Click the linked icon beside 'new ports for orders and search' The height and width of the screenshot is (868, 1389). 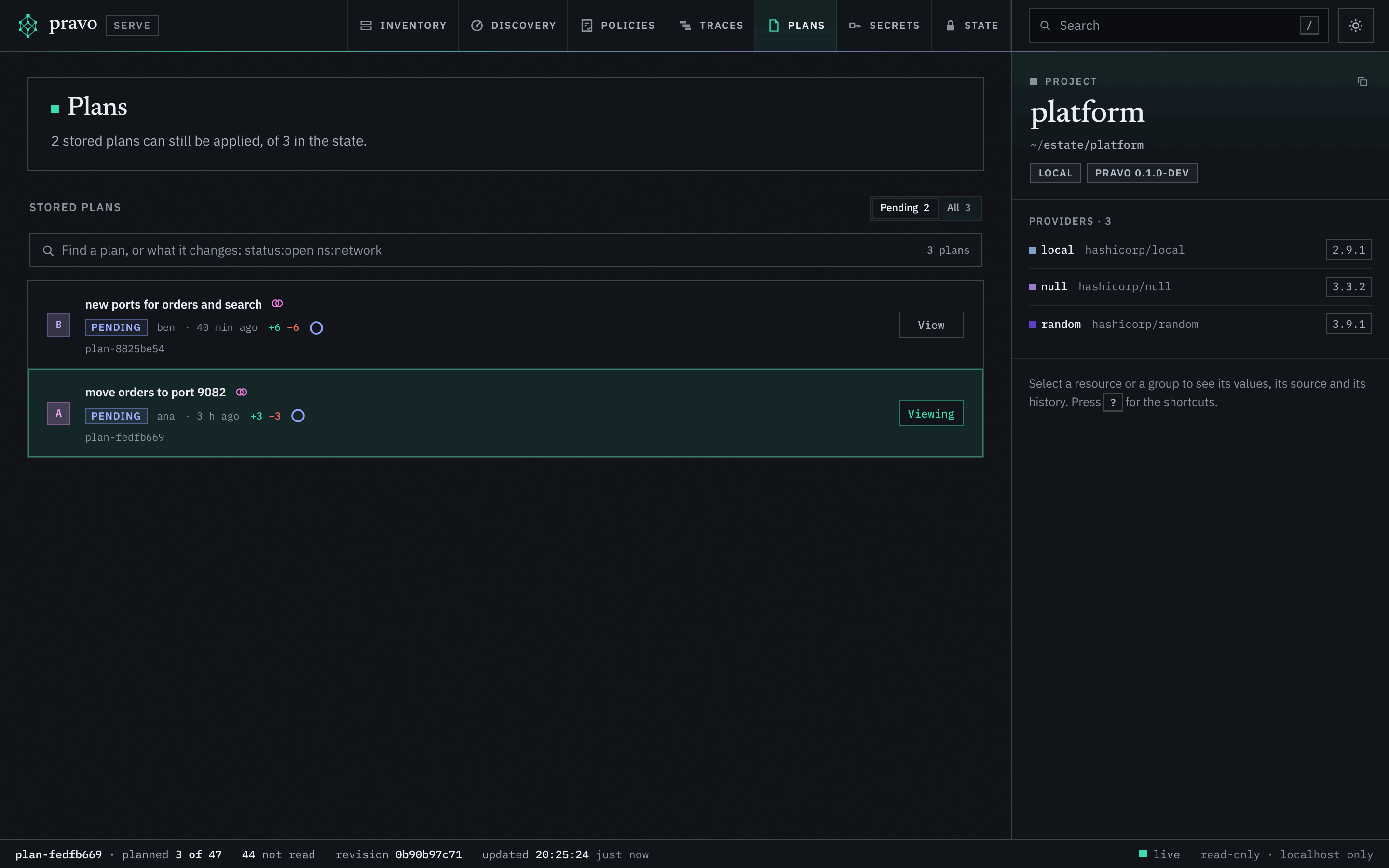point(277,304)
